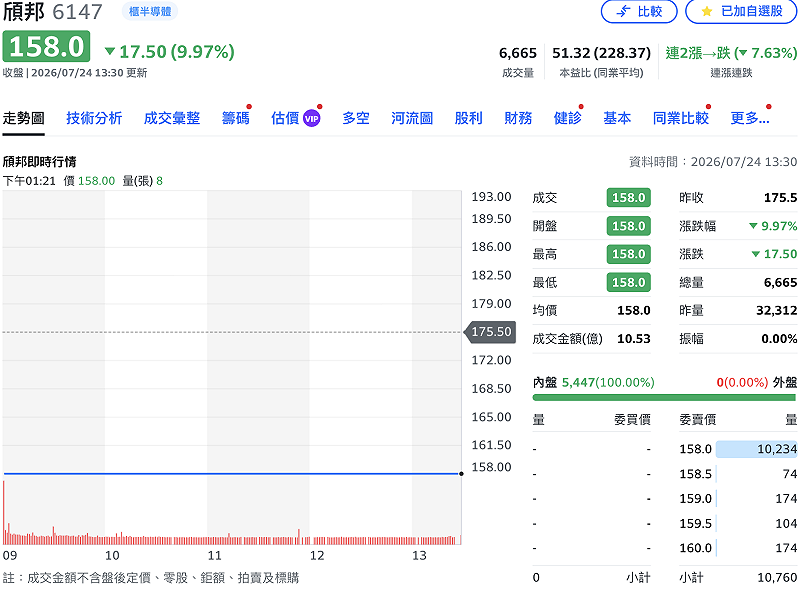Click the 51.32 (228.37) 本益比 value
This screenshot has height=589, width=800.
click(601, 53)
